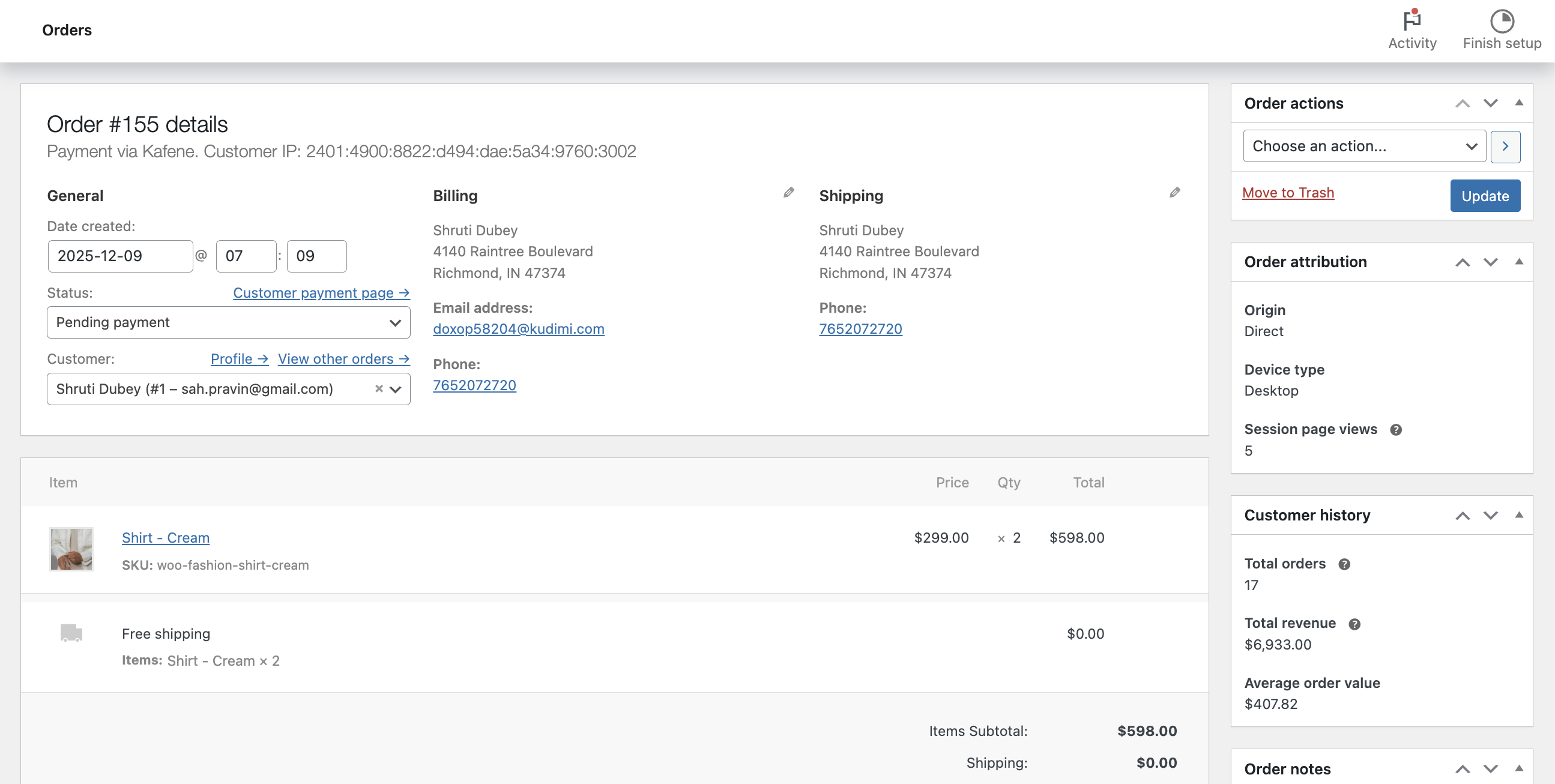Click the date created field
Image resolution: width=1555 pixels, height=784 pixels.
[x=120, y=256]
